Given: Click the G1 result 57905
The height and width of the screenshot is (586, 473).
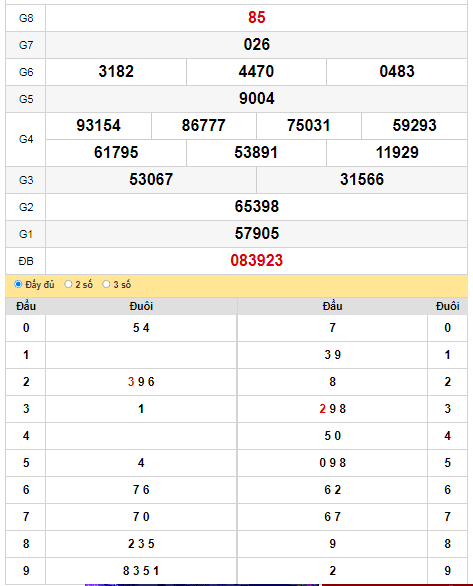Looking at the screenshot, I should point(257,234).
